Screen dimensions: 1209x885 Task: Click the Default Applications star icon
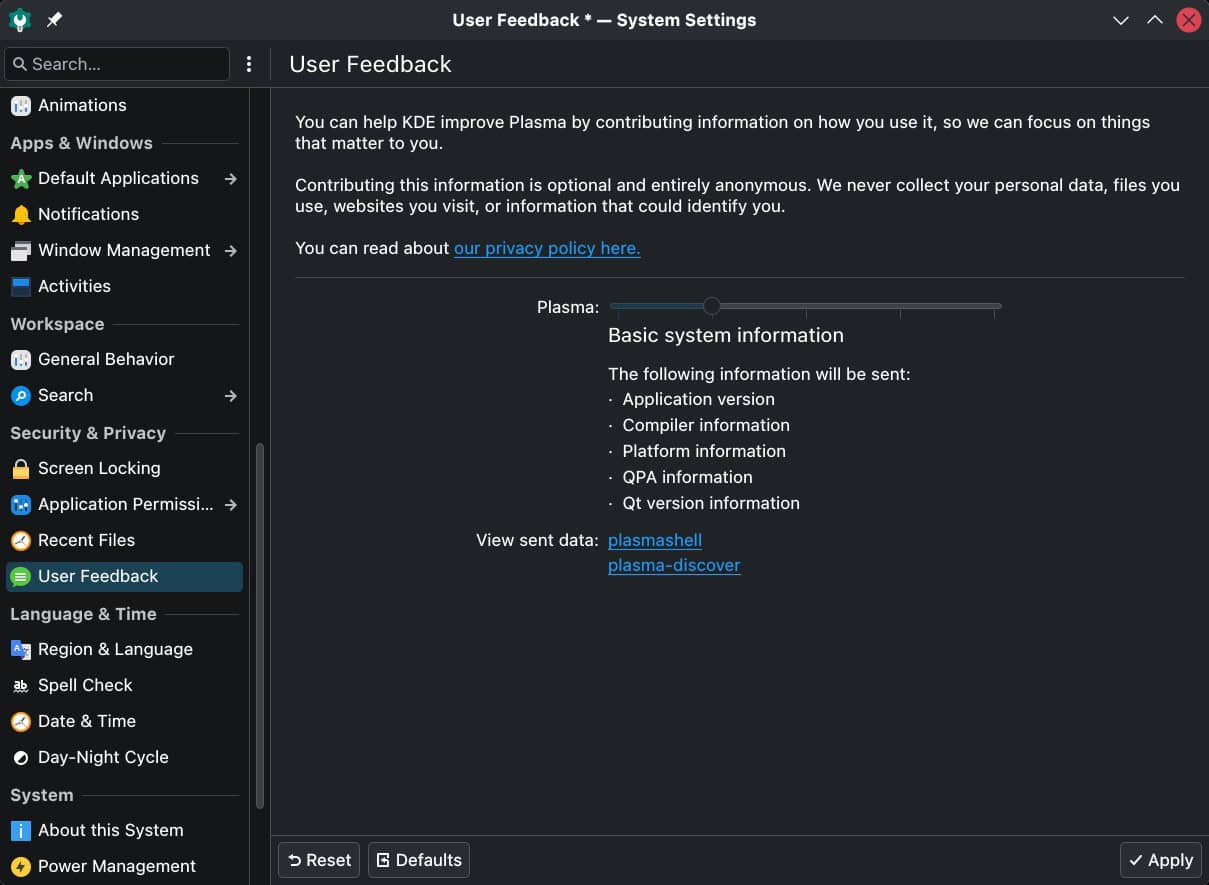click(20, 178)
